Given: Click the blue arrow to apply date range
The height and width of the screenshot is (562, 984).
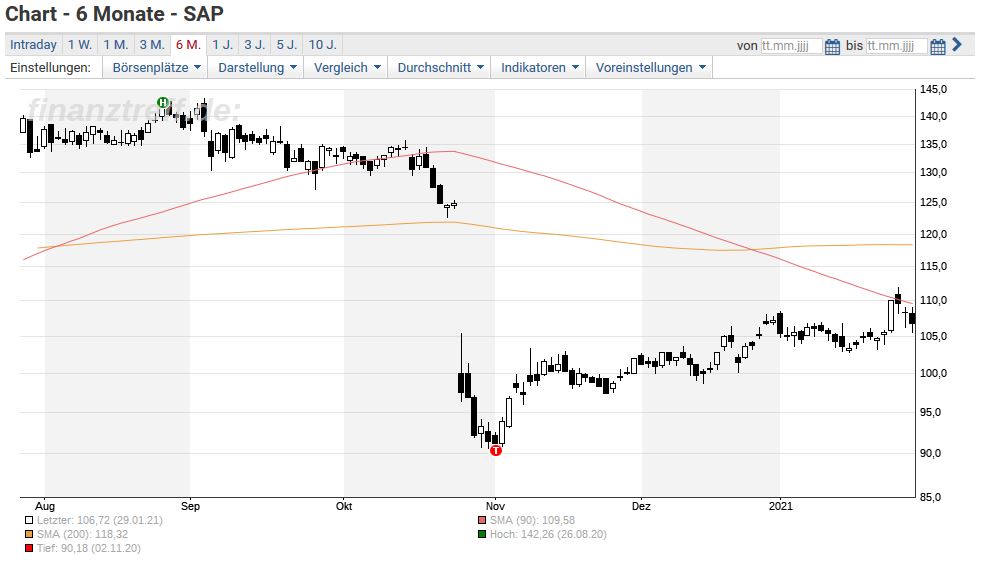Looking at the screenshot, I should [x=956, y=45].
